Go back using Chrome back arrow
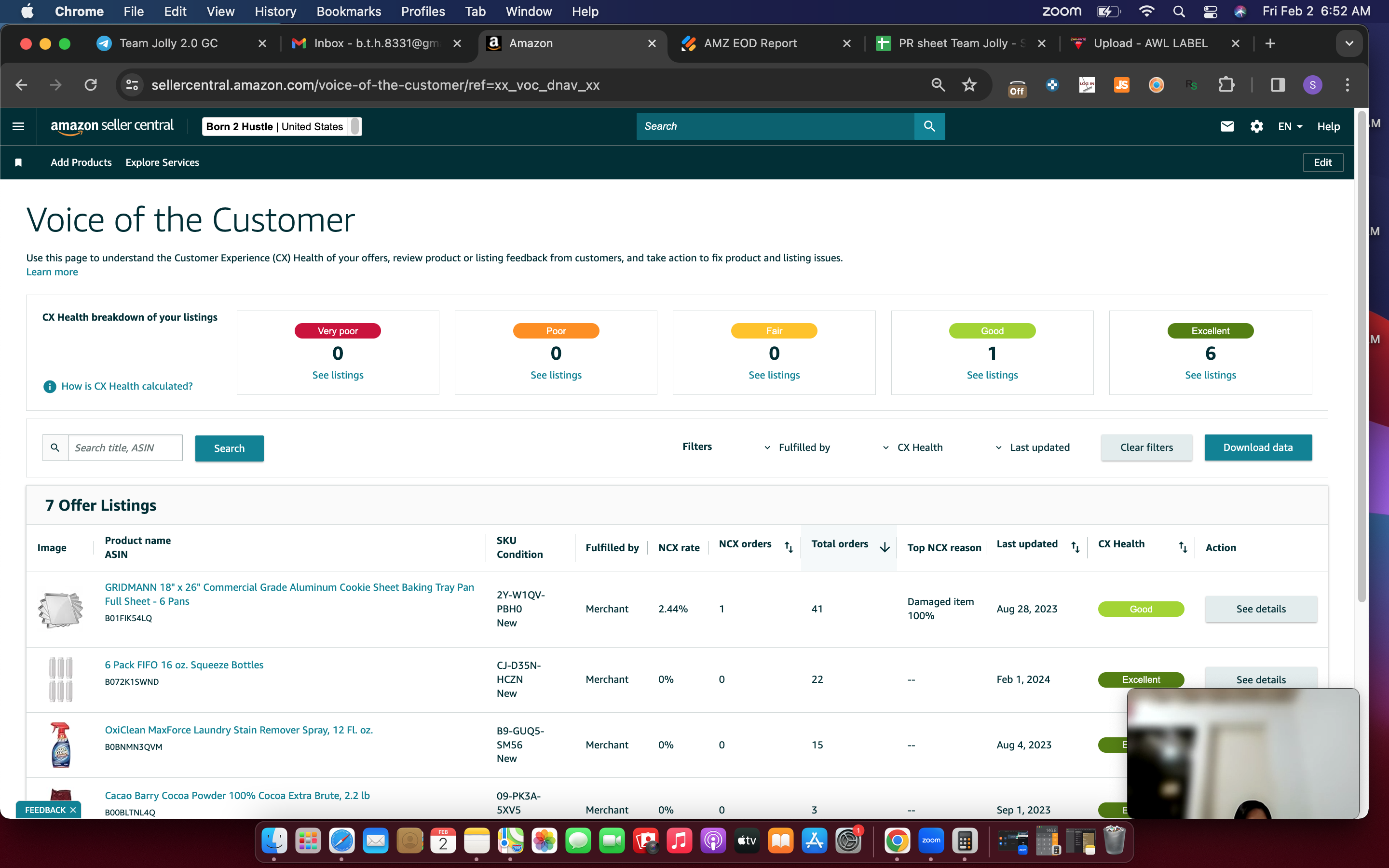This screenshot has height=868, width=1389. (x=21, y=85)
